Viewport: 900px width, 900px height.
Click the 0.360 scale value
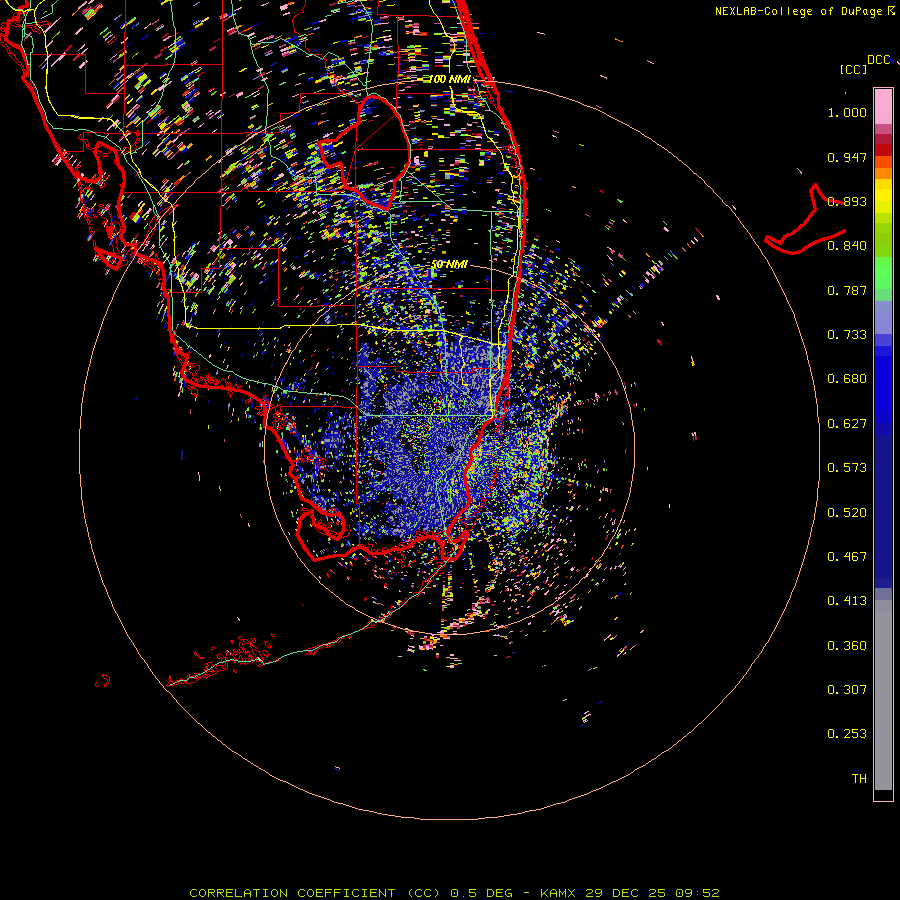pyautogui.click(x=847, y=646)
